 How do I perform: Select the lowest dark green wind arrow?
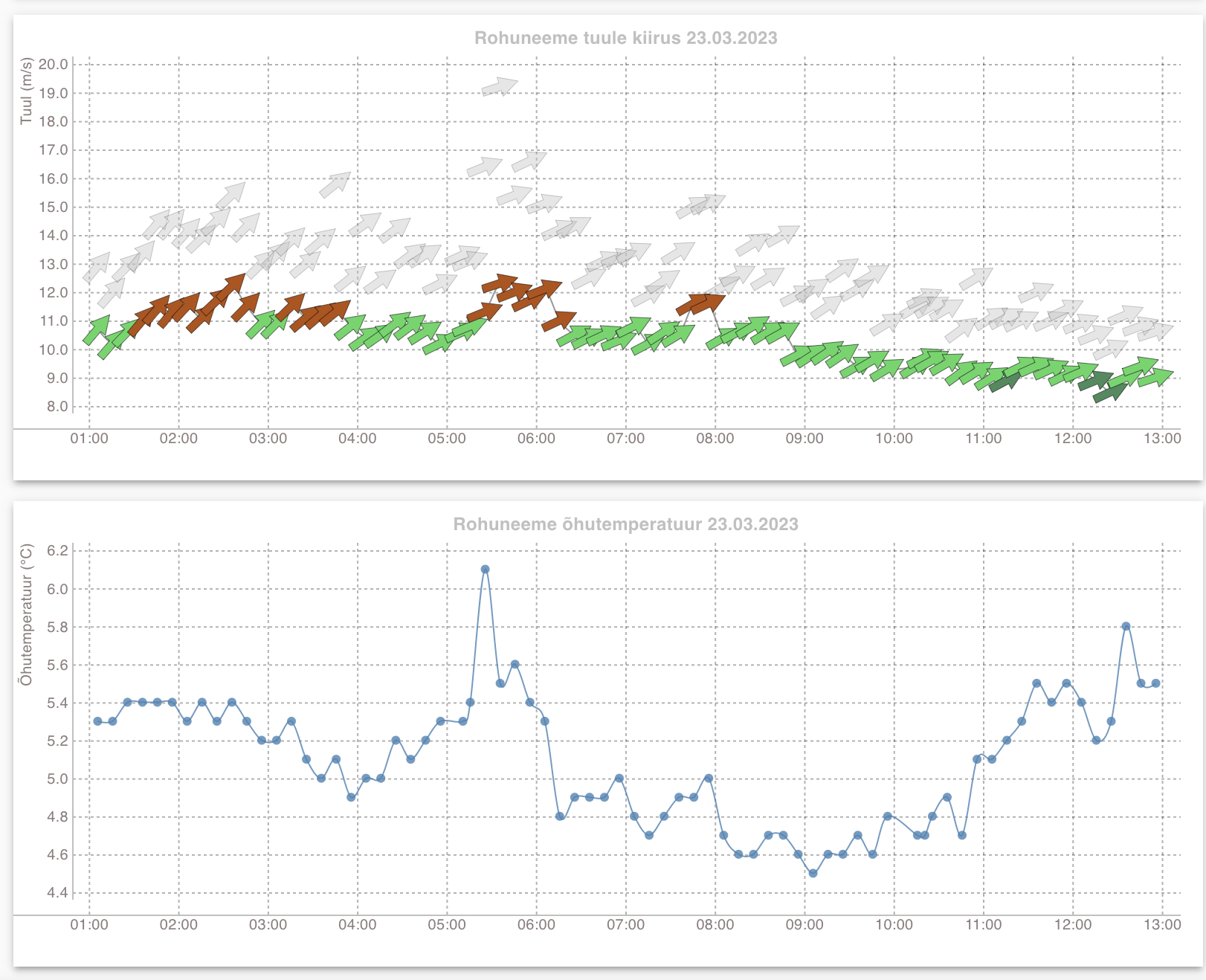(x=1111, y=392)
